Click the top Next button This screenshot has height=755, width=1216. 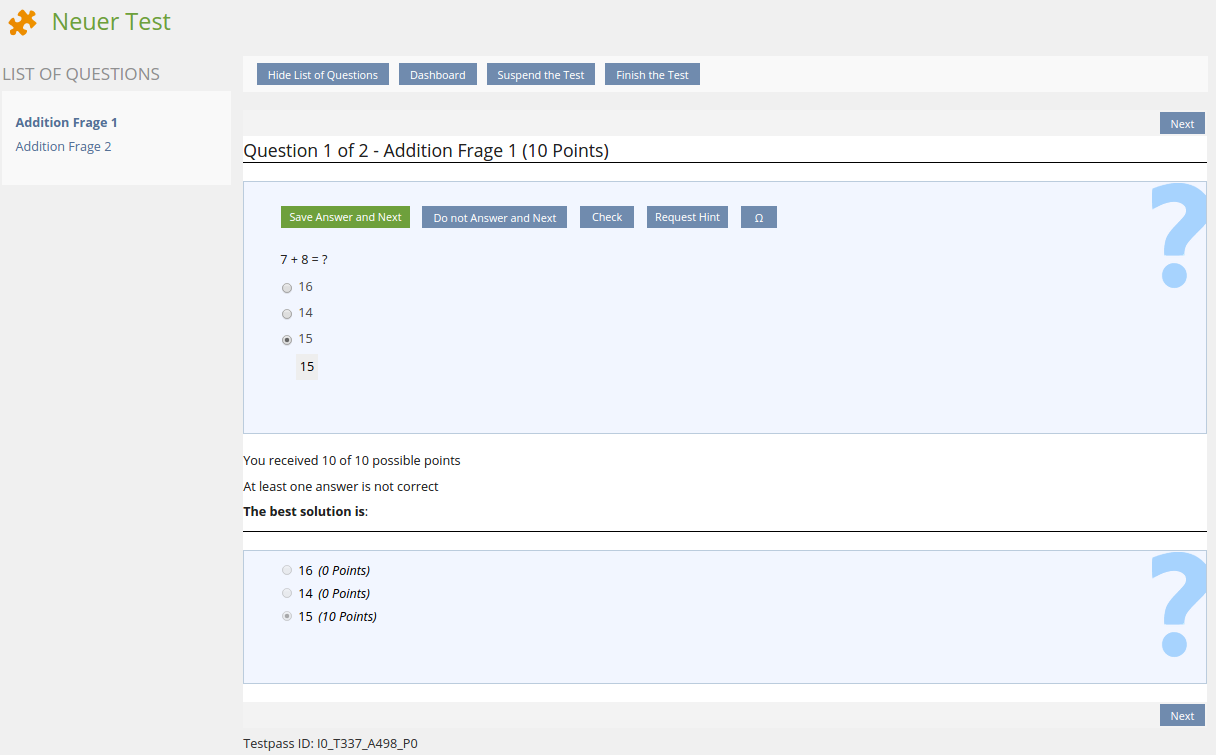click(1182, 124)
